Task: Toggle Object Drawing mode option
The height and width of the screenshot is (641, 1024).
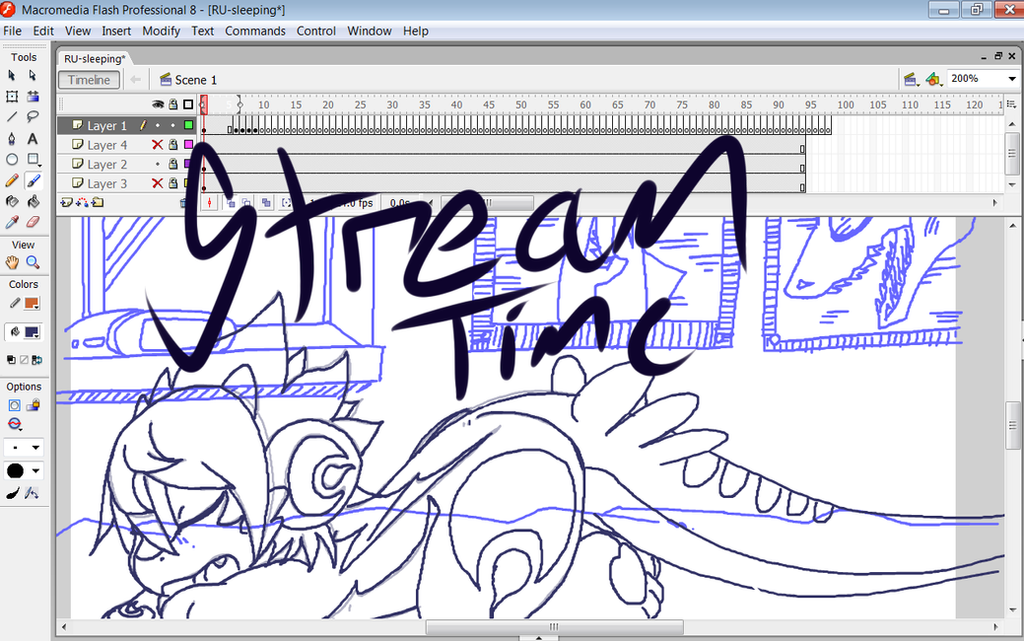Action: coord(14,405)
